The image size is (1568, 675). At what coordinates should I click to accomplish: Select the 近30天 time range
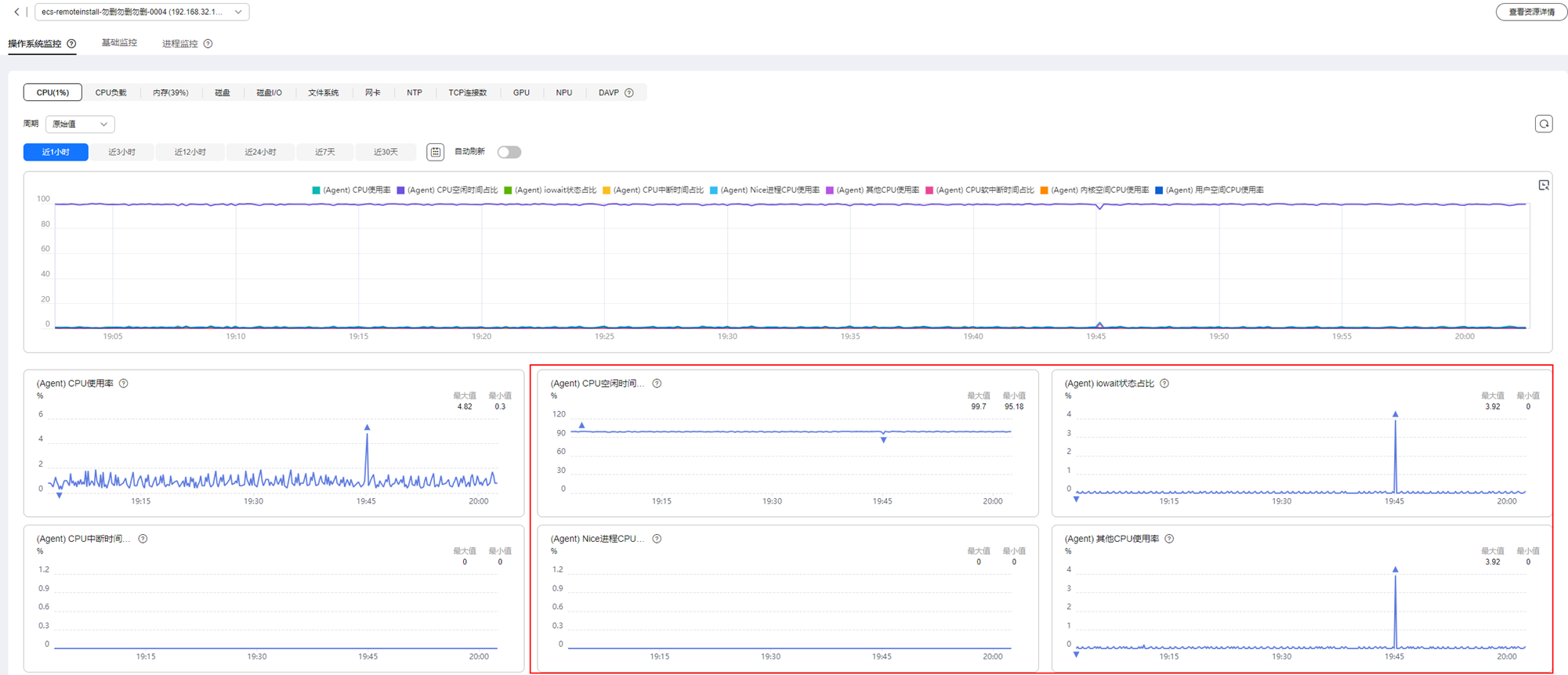coord(385,152)
